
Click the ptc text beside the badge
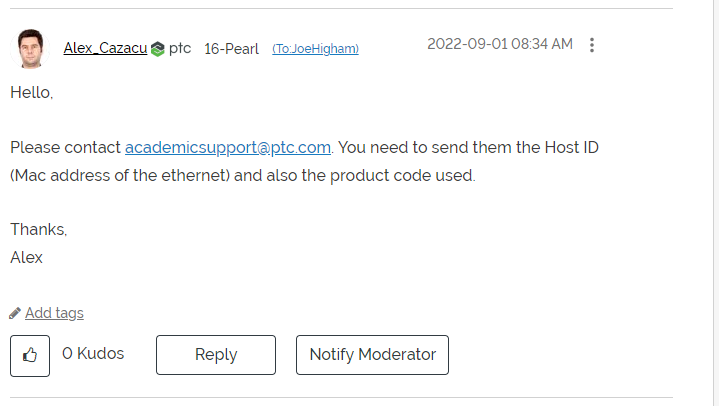click(x=180, y=48)
